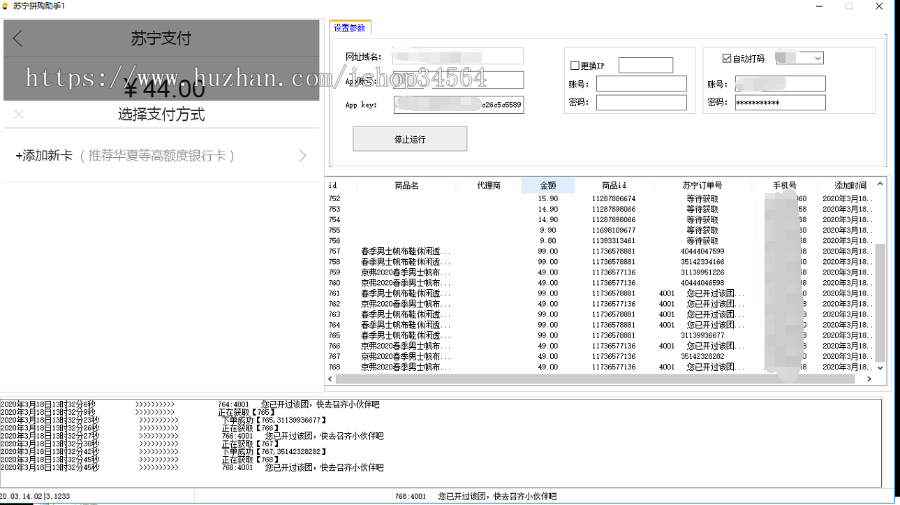Screen dimensions: 900x505
Task: Click the vertical scrollbar thumb of table
Action: click(x=880, y=302)
